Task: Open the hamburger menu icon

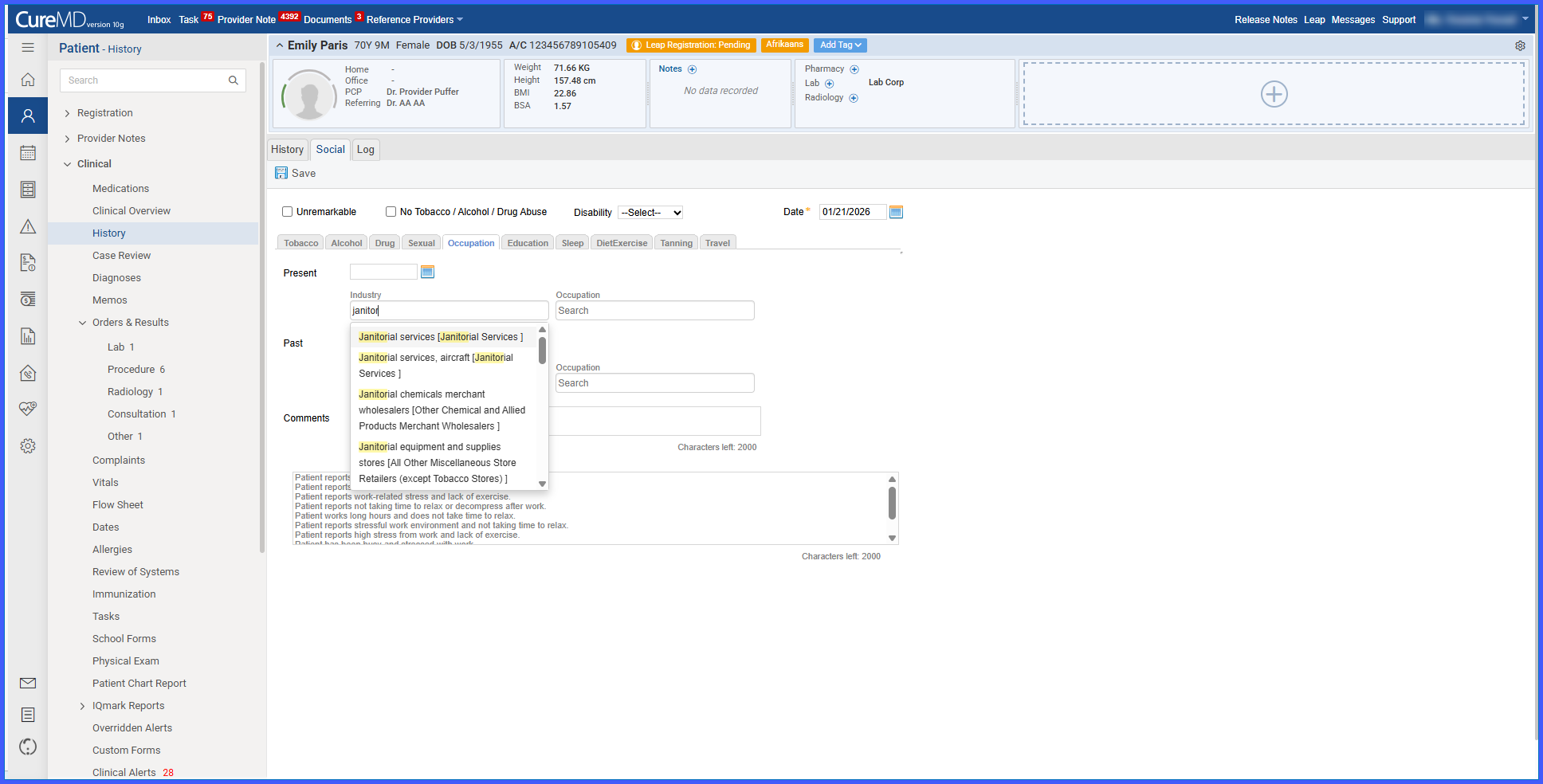Action: [28, 48]
